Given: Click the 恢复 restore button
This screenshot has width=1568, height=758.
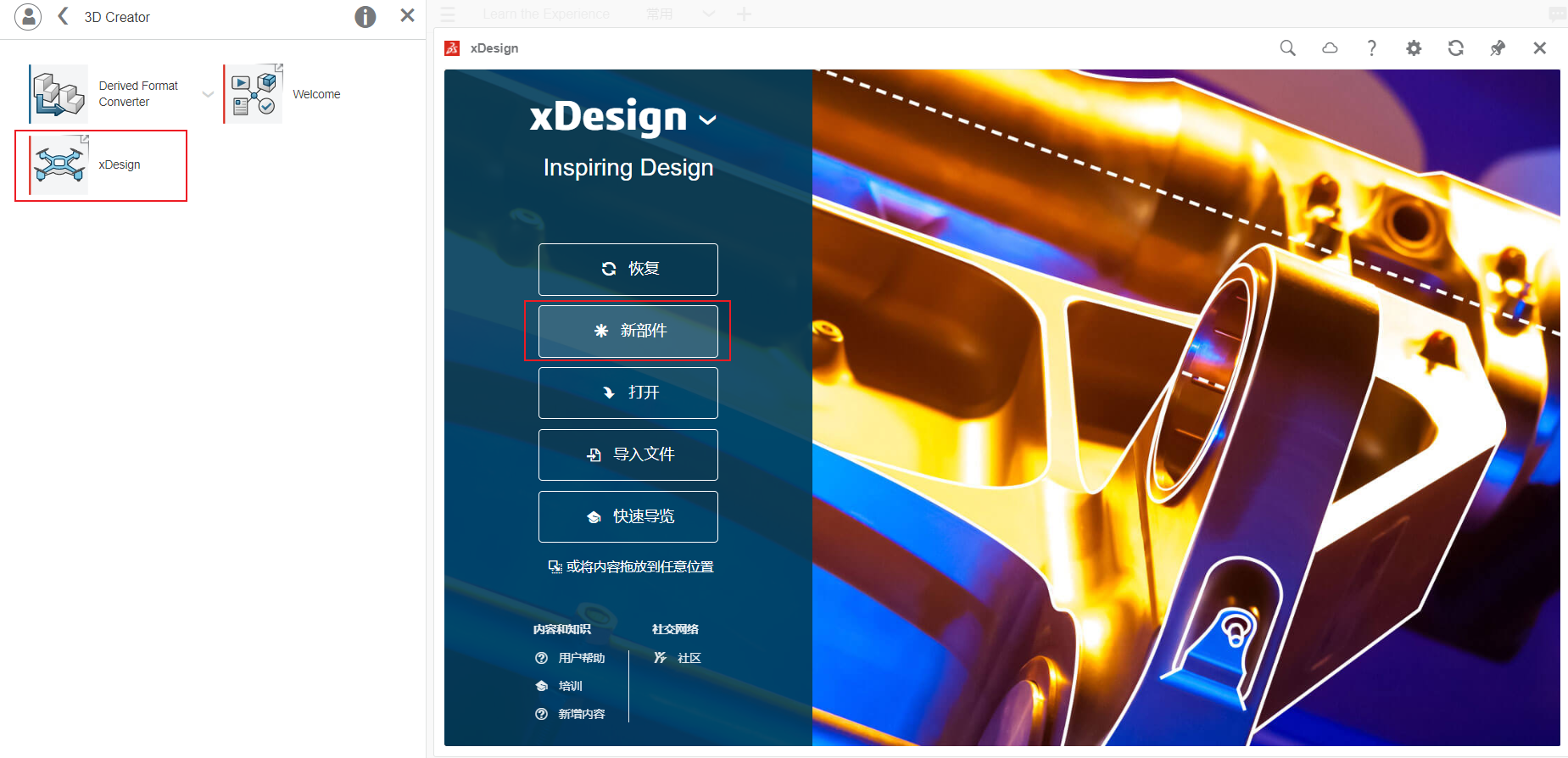Looking at the screenshot, I should point(628,270).
